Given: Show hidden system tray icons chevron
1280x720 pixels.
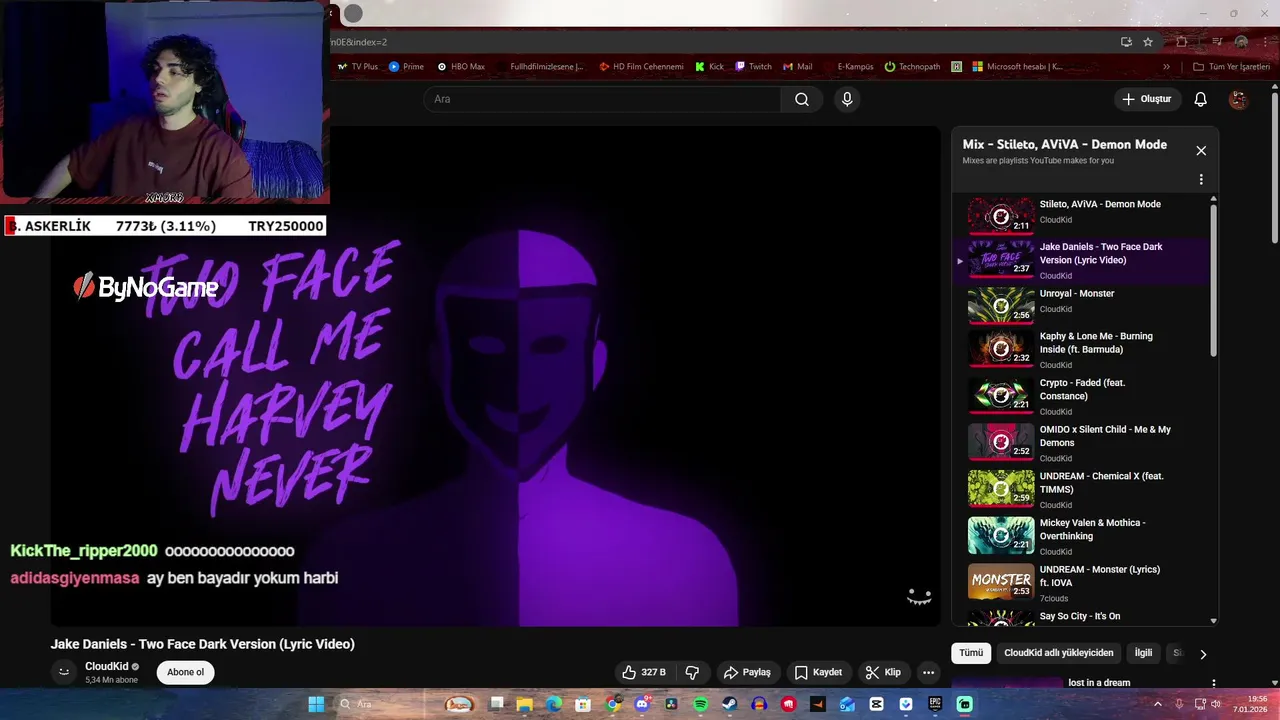Looking at the screenshot, I should pyautogui.click(x=1159, y=704).
